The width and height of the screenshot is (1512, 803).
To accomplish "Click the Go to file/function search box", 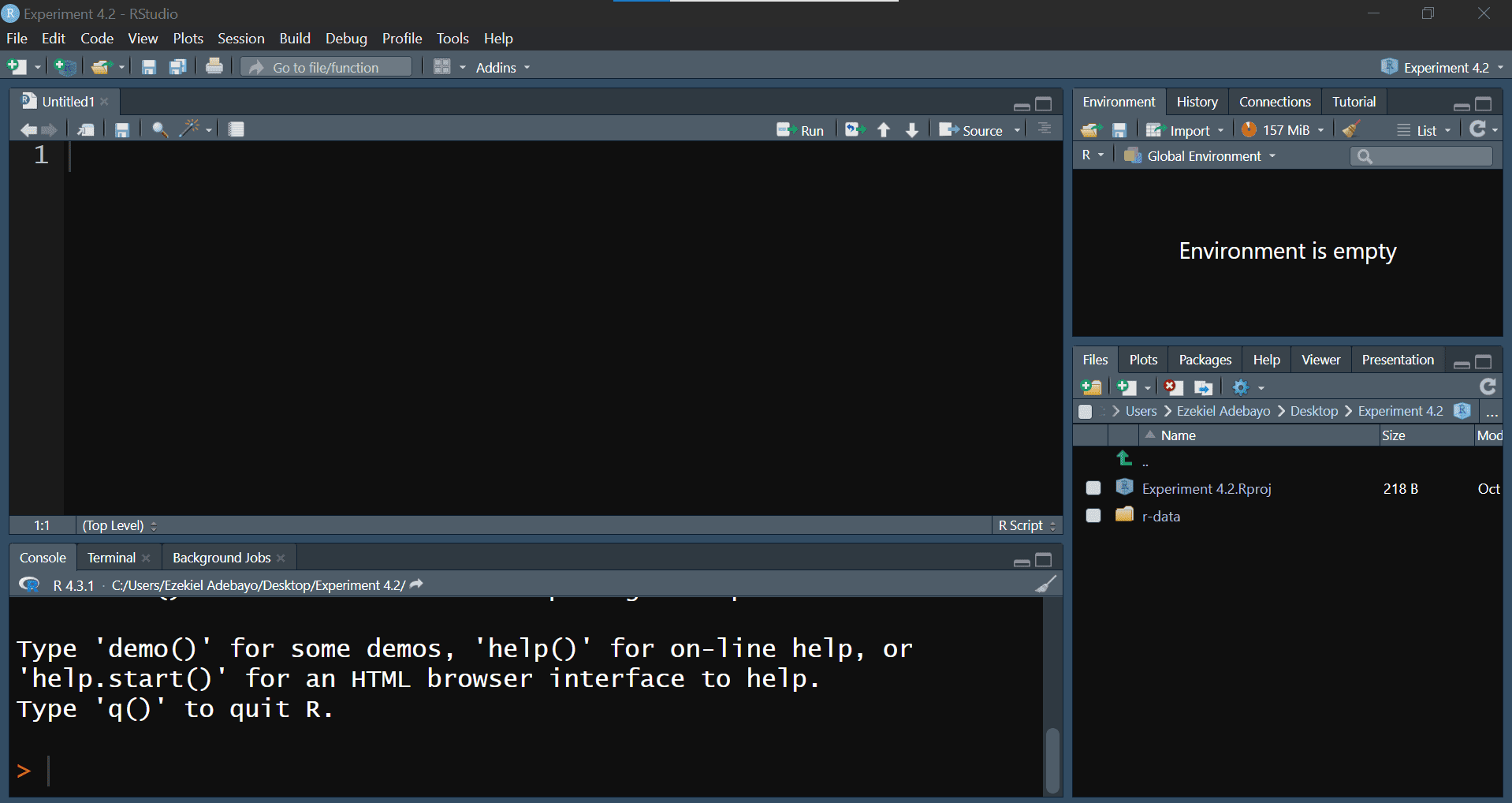I will point(326,67).
